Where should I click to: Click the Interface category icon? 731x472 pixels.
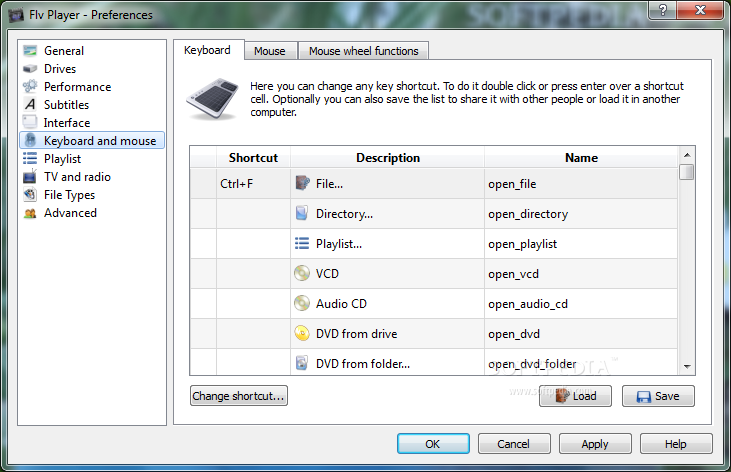(30, 122)
